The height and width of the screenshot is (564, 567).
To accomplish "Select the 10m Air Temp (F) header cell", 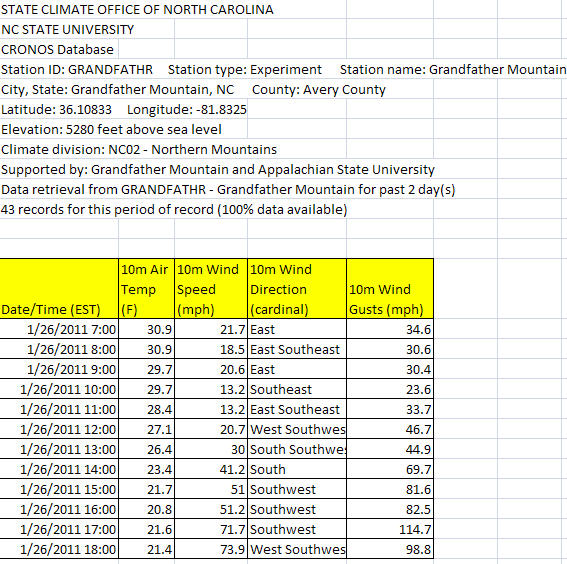I will 146,289.
